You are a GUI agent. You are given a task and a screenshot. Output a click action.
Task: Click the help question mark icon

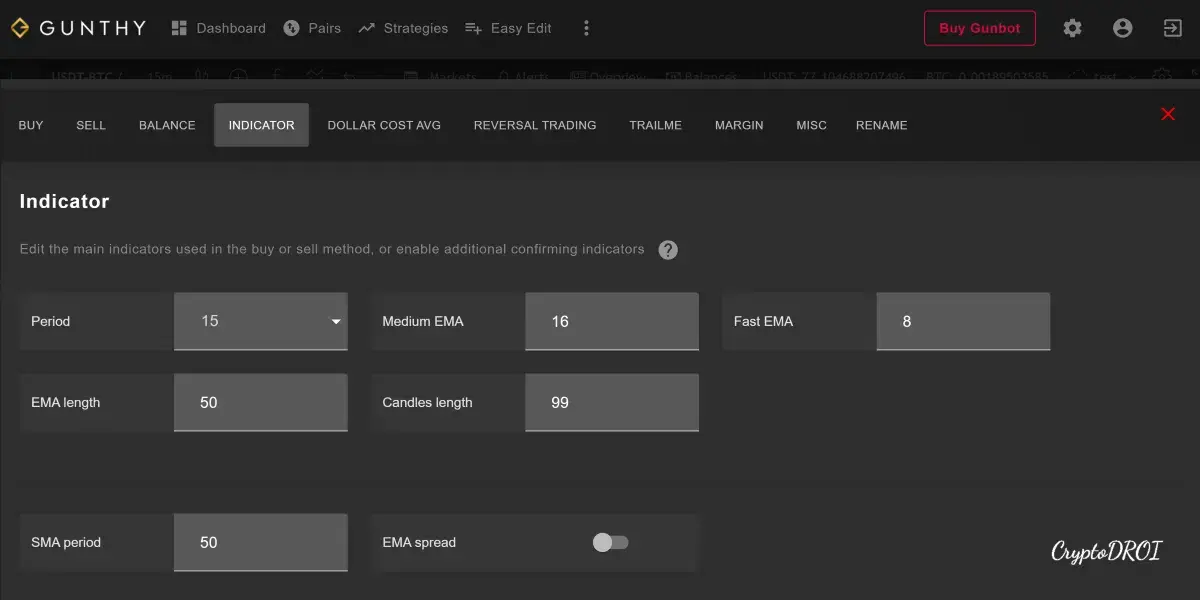pyautogui.click(x=668, y=250)
